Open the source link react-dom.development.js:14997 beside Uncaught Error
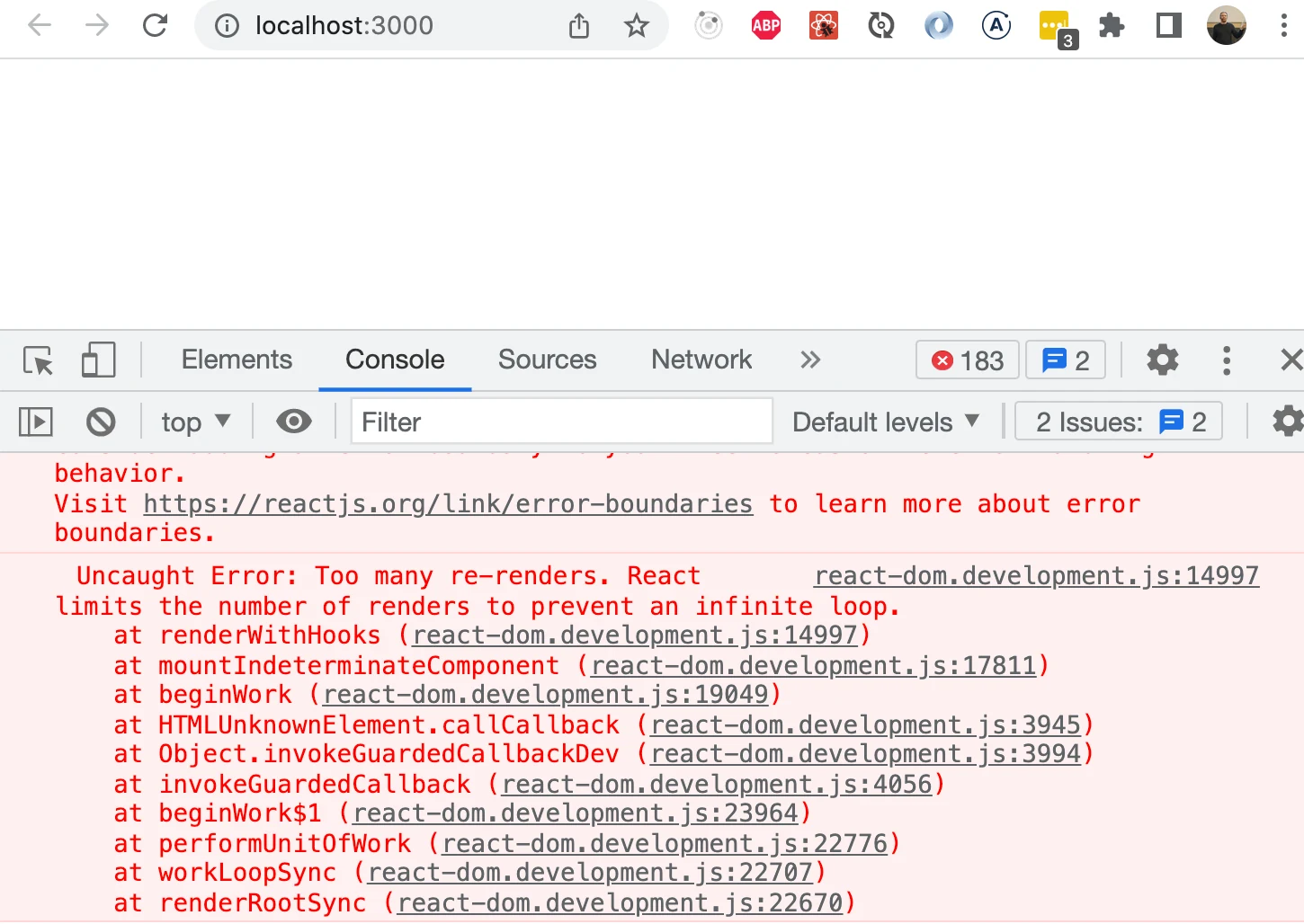1304x924 pixels. pos(1037,575)
